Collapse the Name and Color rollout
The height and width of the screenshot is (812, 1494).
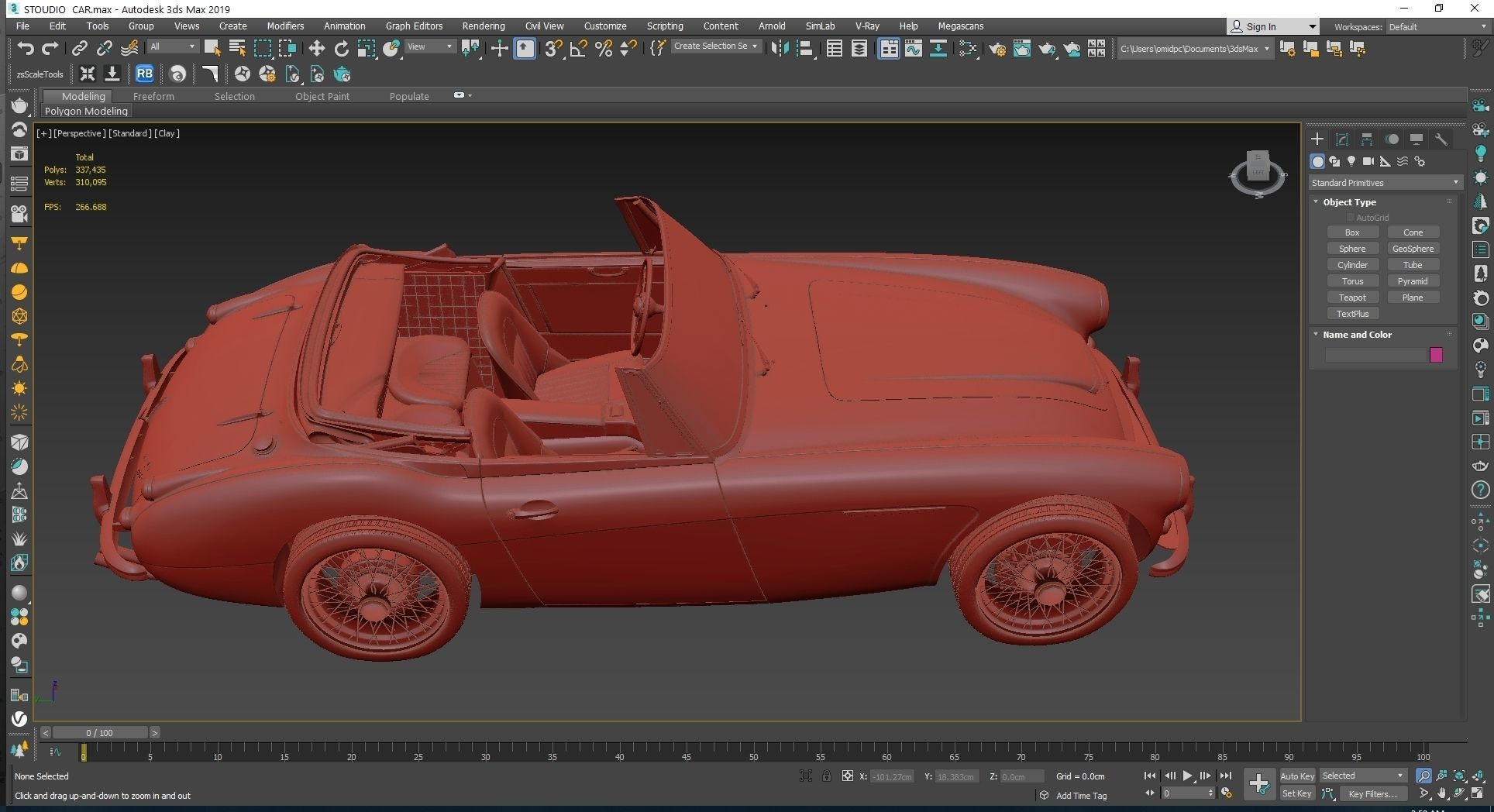(1357, 335)
